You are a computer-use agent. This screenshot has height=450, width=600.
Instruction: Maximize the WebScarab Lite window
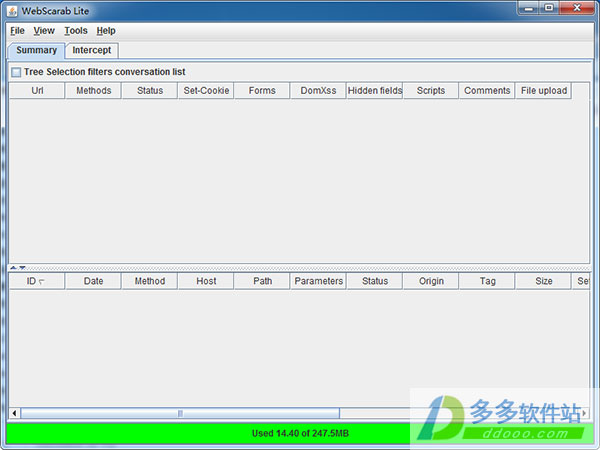549,8
